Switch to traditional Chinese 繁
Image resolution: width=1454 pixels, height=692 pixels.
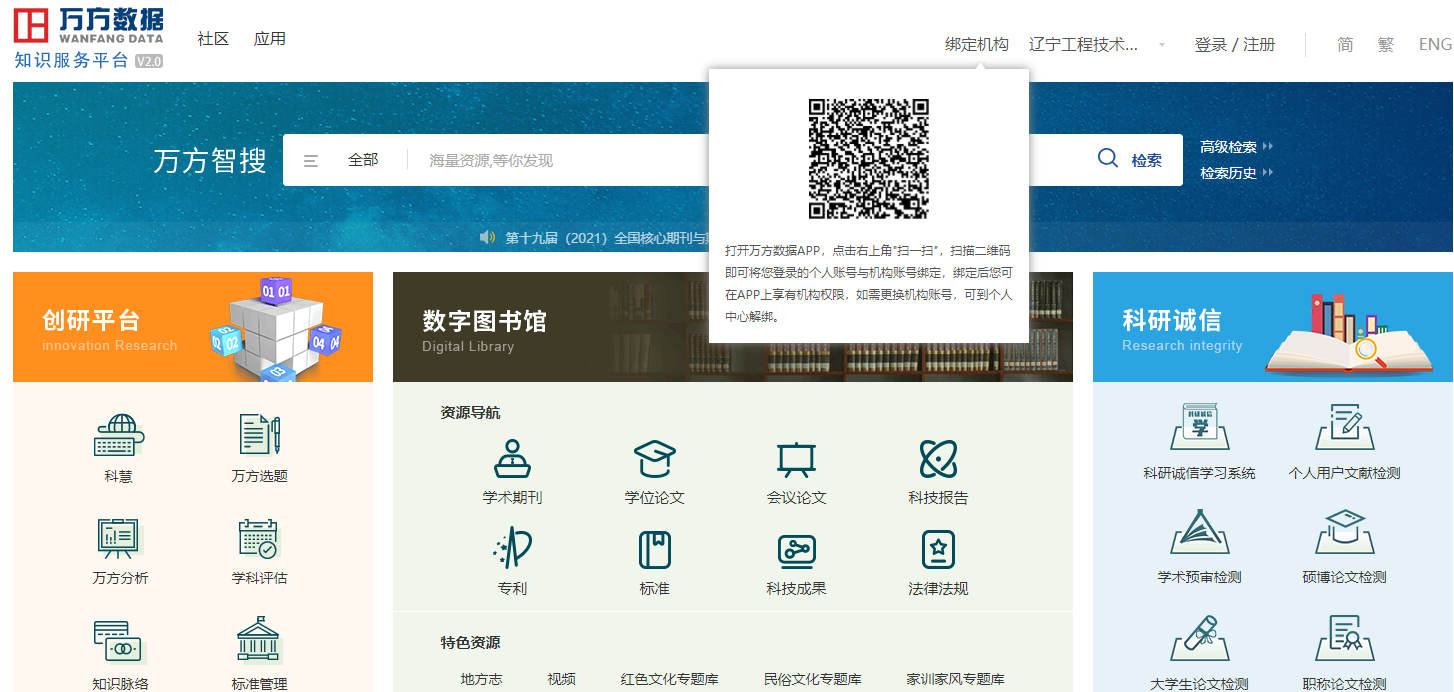click(1385, 45)
